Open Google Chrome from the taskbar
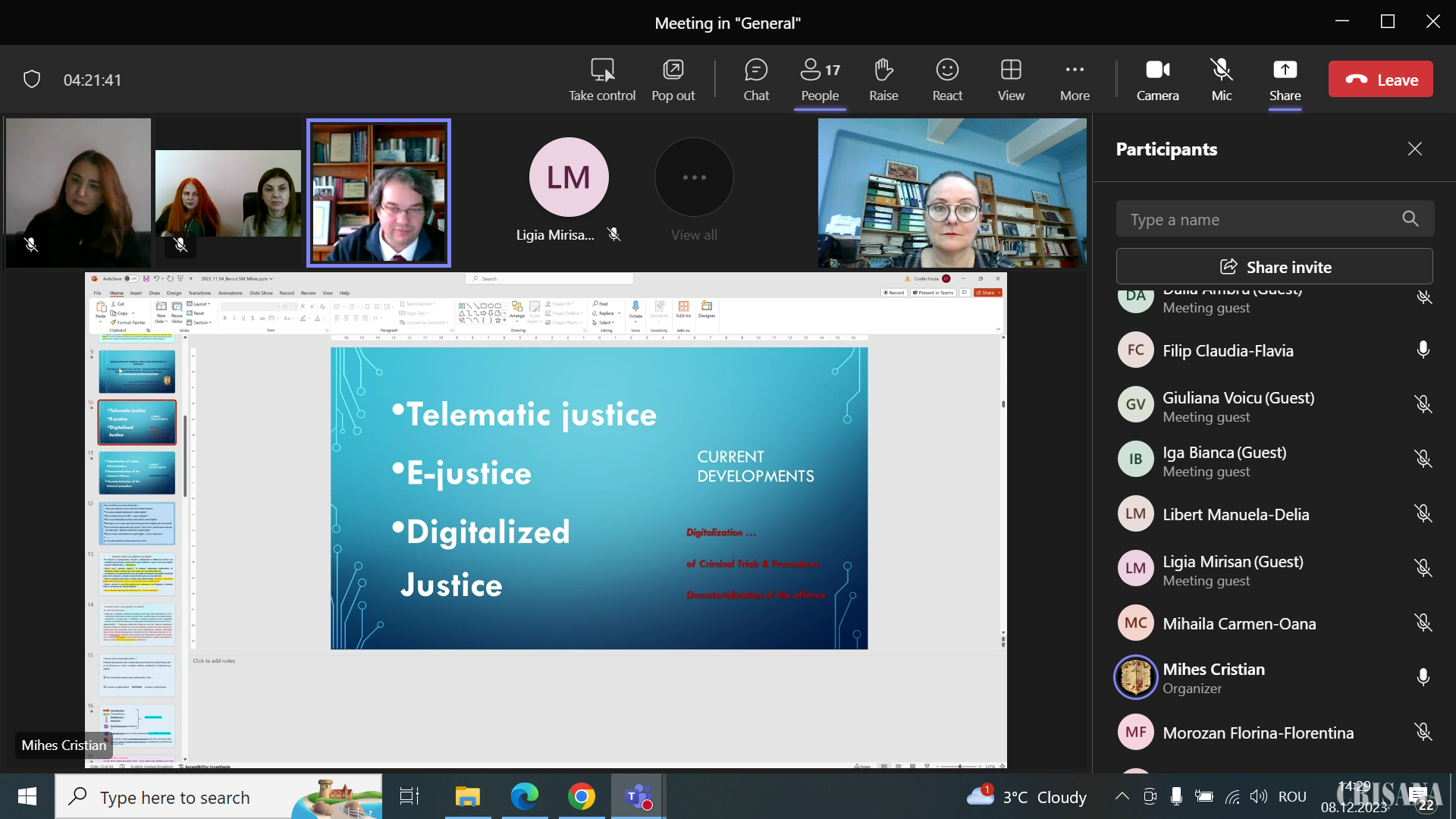This screenshot has width=1456, height=819. [x=581, y=797]
